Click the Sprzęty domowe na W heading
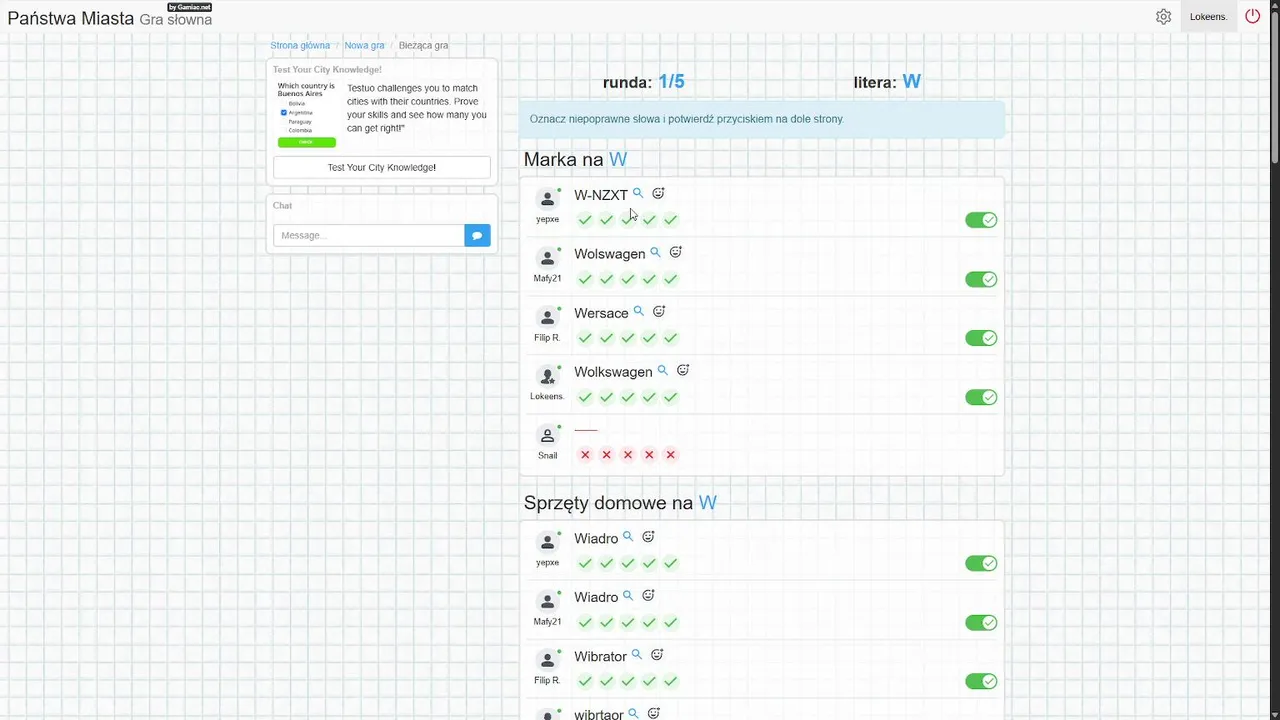 click(620, 503)
